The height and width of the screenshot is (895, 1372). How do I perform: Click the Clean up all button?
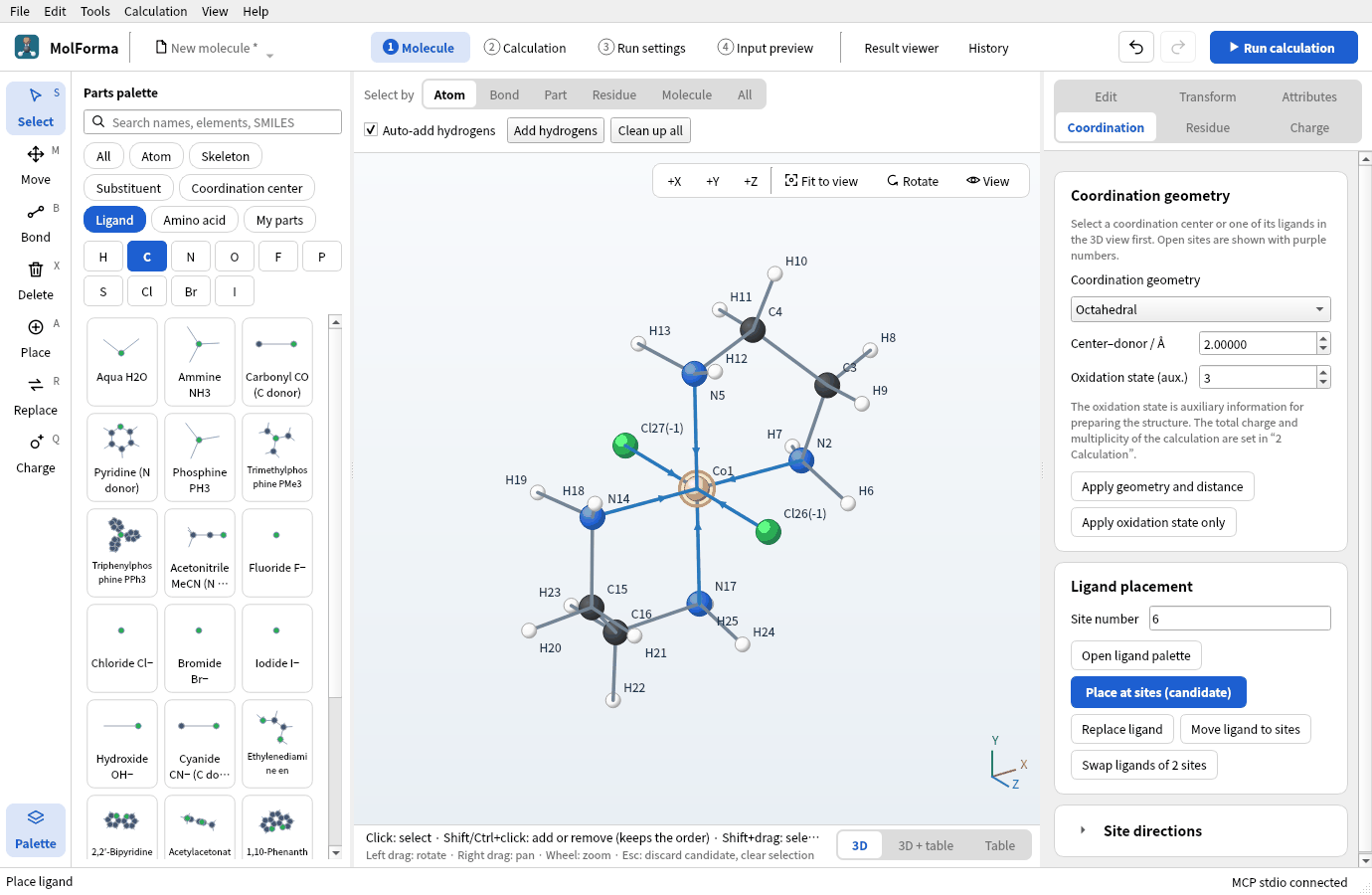tap(650, 130)
